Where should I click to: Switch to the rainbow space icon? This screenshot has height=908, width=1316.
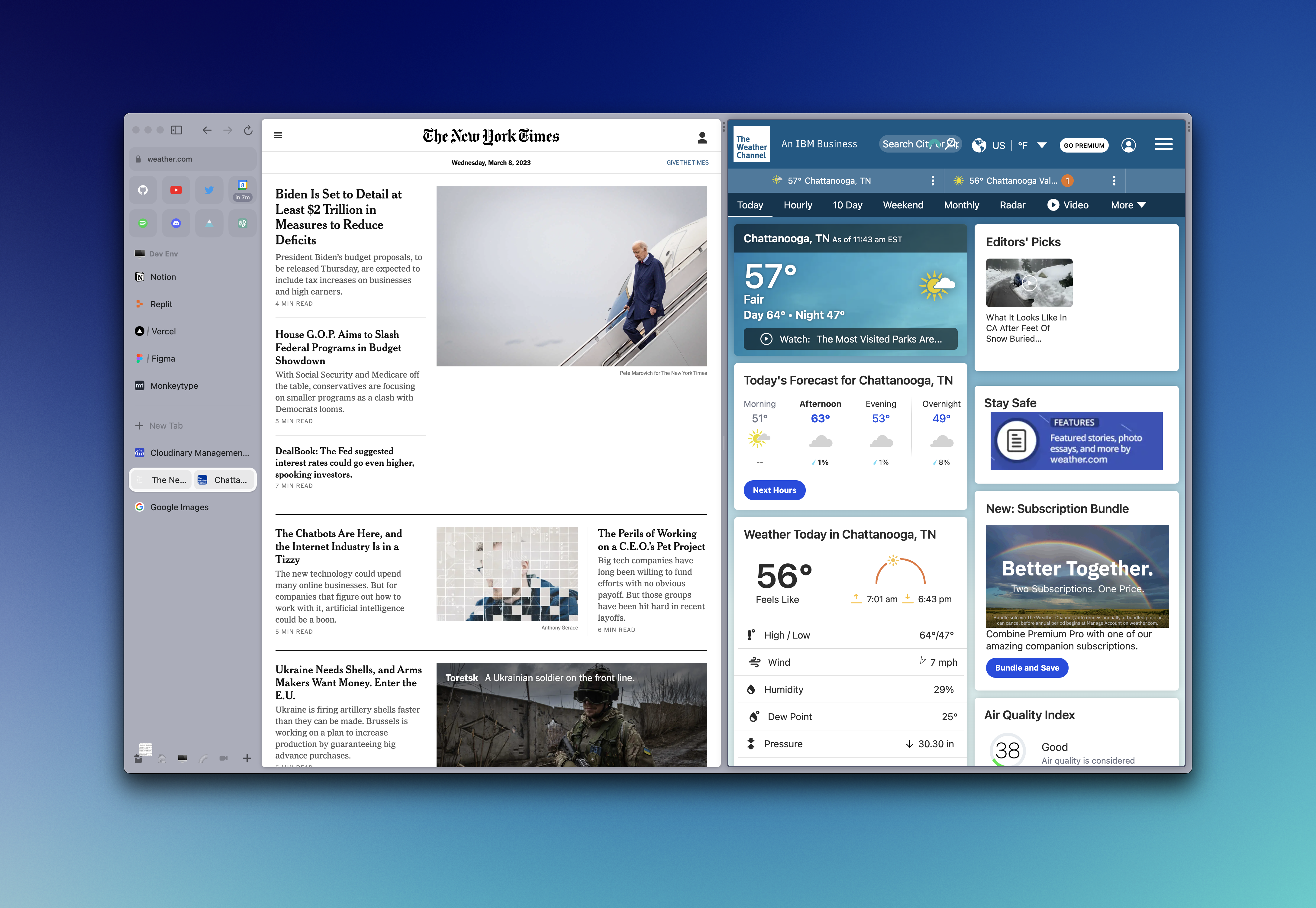pyautogui.click(x=204, y=758)
